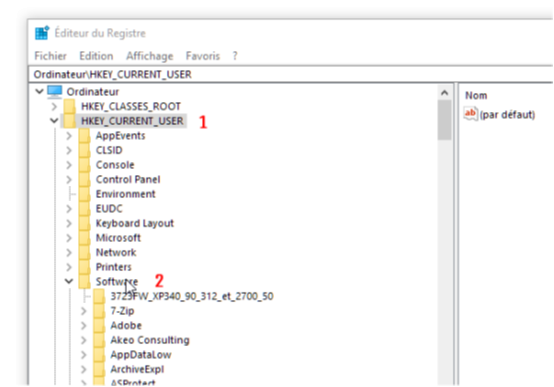Expand the HKEY_CLASSES_ROOT chevron
554x387 pixels.
(54, 106)
